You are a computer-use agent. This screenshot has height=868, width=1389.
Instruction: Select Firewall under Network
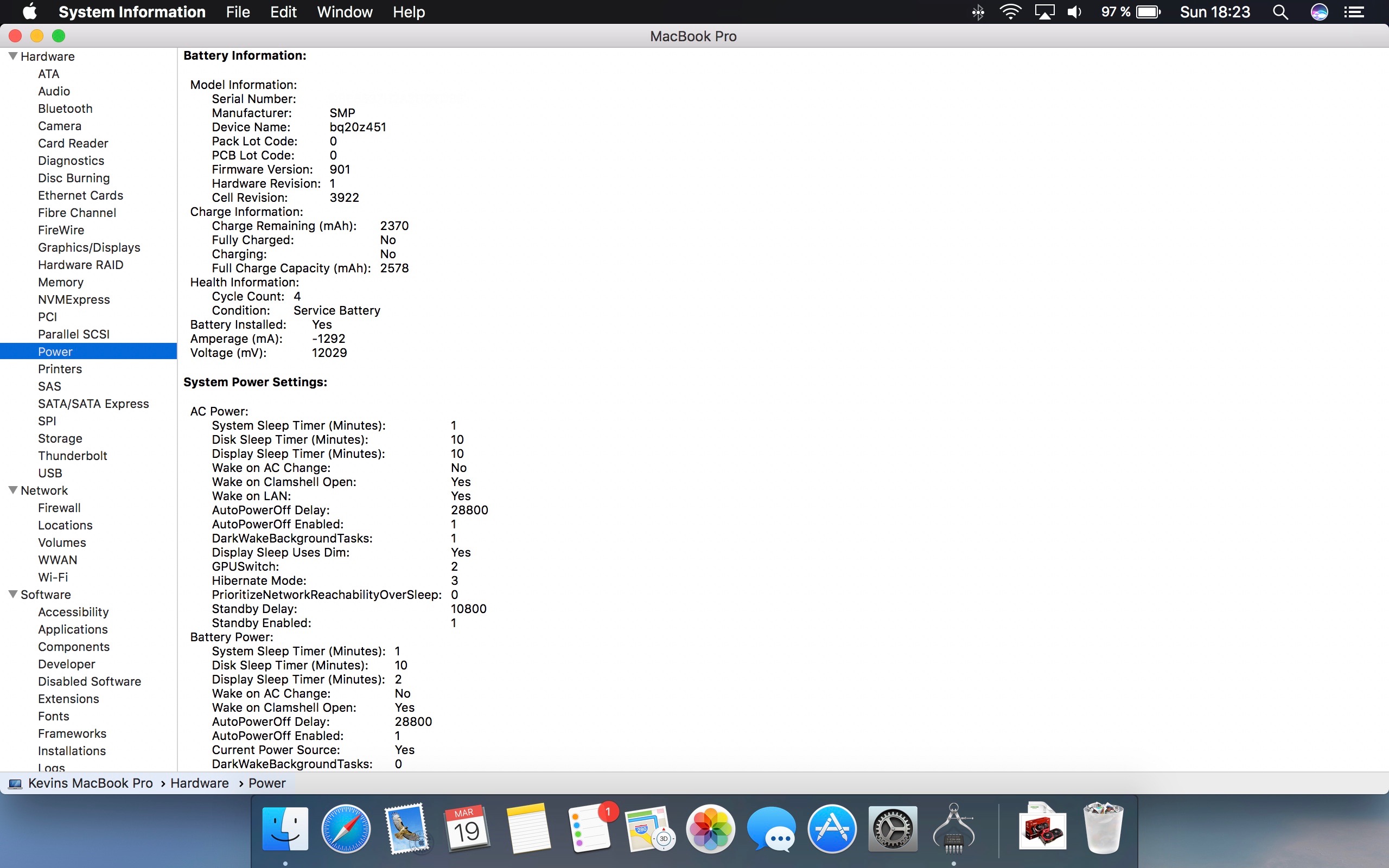tap(59, 507)
